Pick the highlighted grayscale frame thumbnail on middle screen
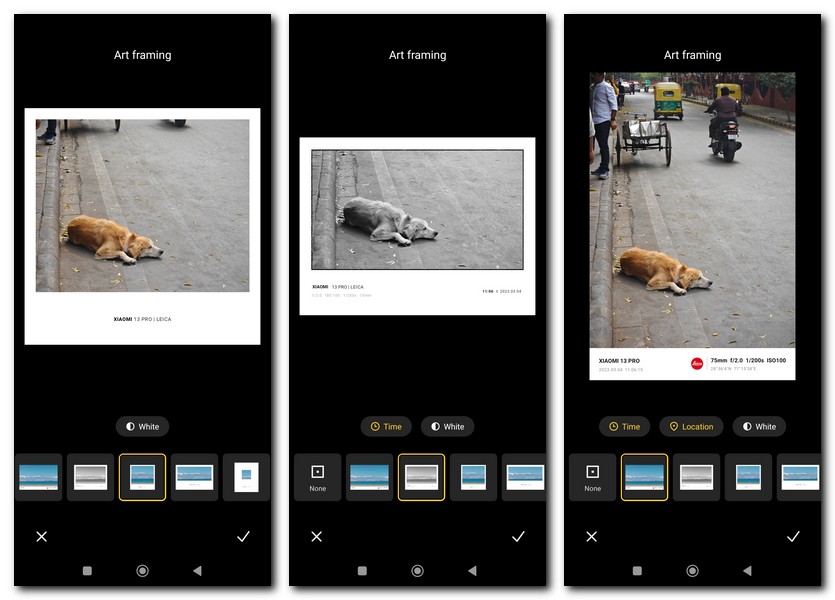The height and width of the screenshot is (600, 835). [x=421, y=477]
